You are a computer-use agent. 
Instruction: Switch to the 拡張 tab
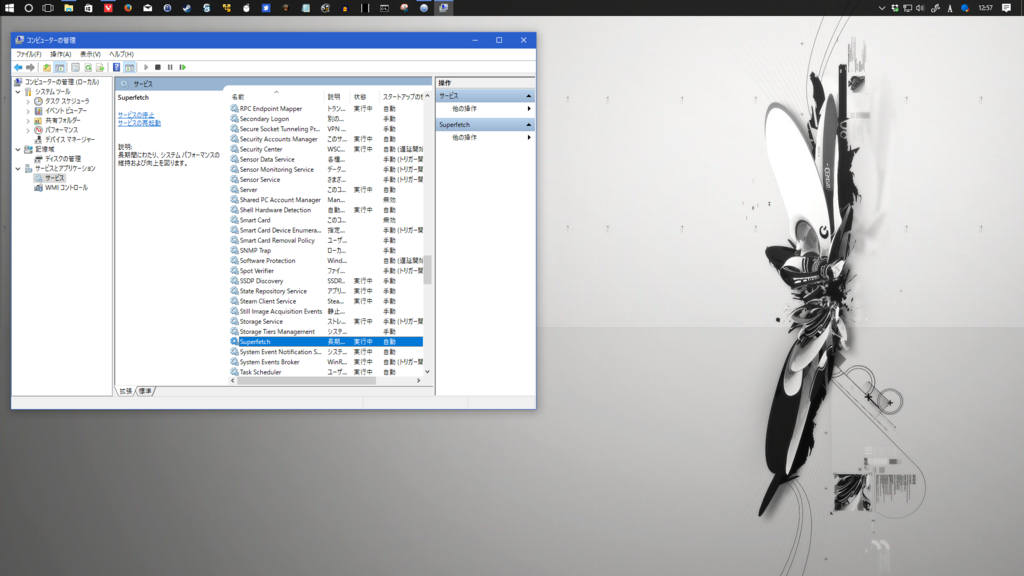[125, 391]
